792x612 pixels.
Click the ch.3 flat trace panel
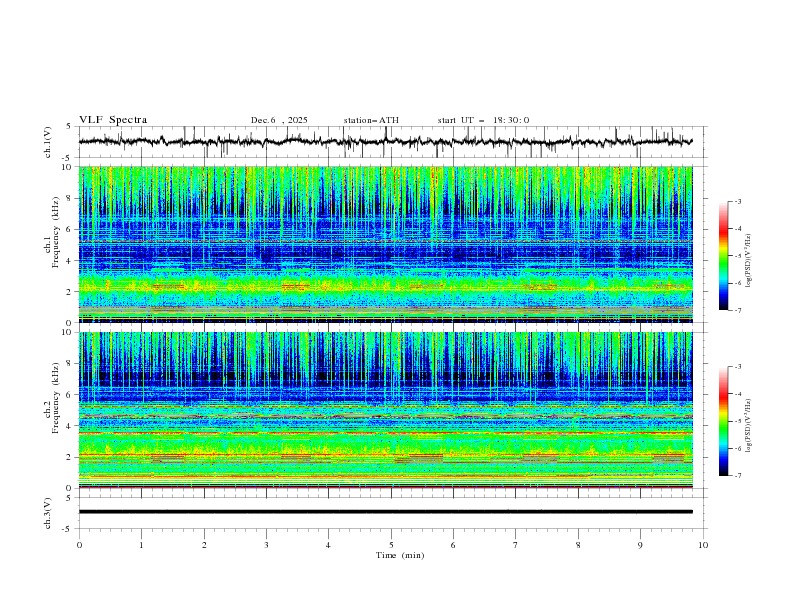click(392, 513)
